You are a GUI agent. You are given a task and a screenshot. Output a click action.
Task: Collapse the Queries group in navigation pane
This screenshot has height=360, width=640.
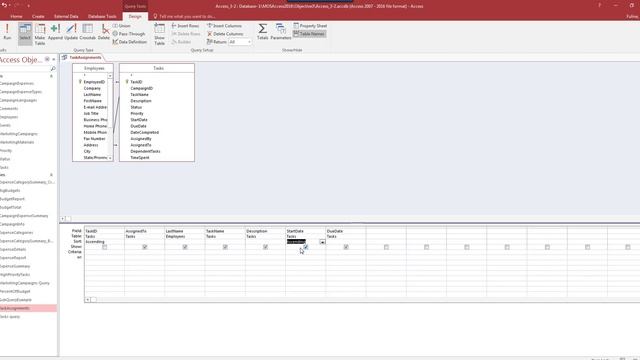51,175
